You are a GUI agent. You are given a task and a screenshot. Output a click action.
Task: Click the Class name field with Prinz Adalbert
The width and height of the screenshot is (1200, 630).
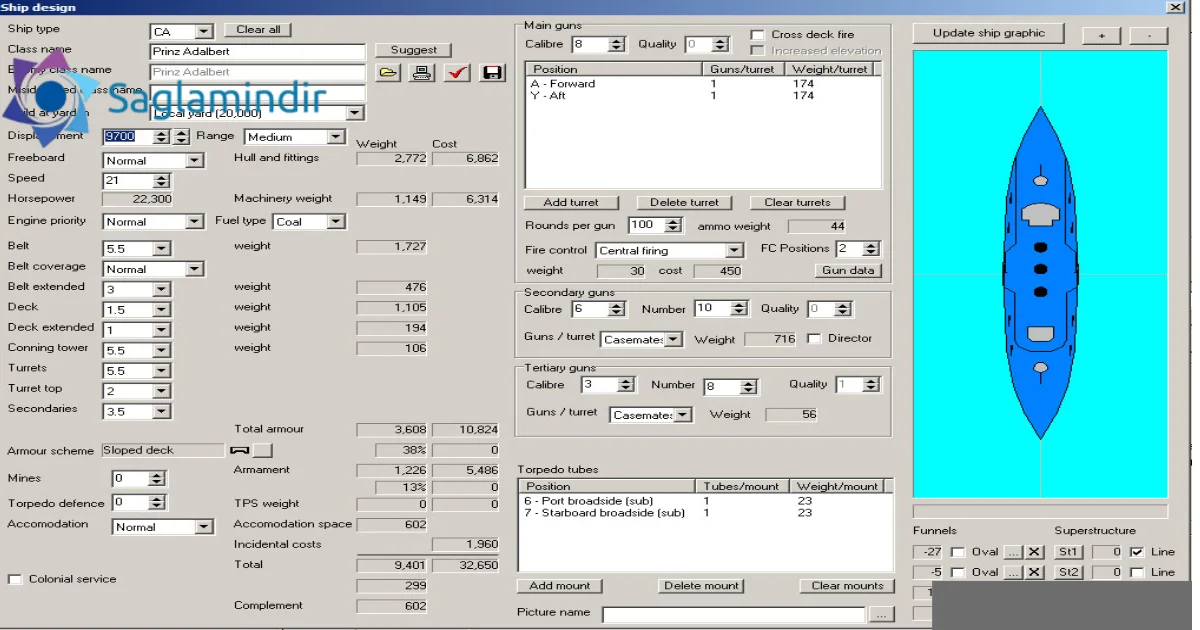[x=258, y=51]
